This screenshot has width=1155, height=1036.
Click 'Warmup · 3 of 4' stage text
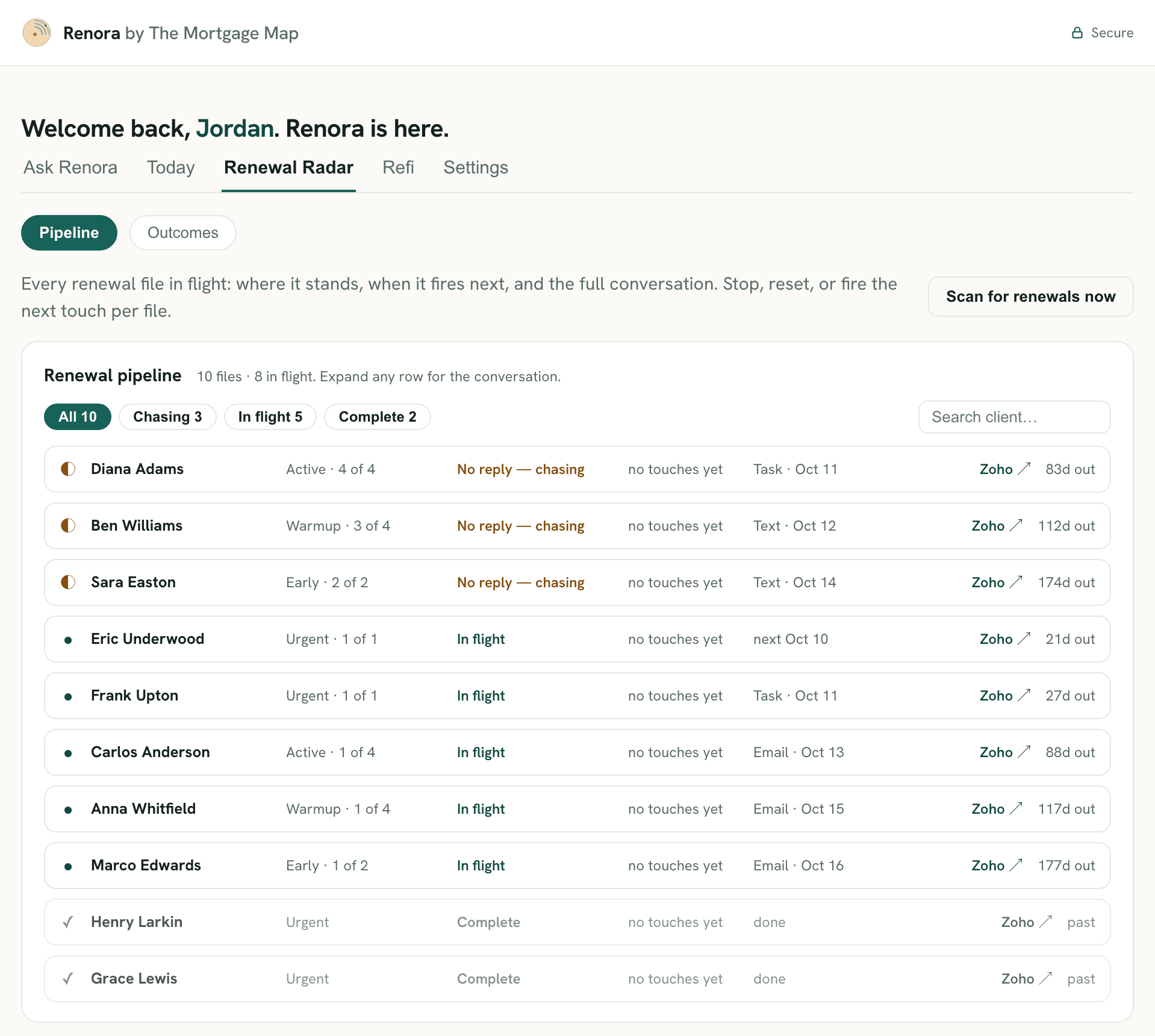point(338,526)
